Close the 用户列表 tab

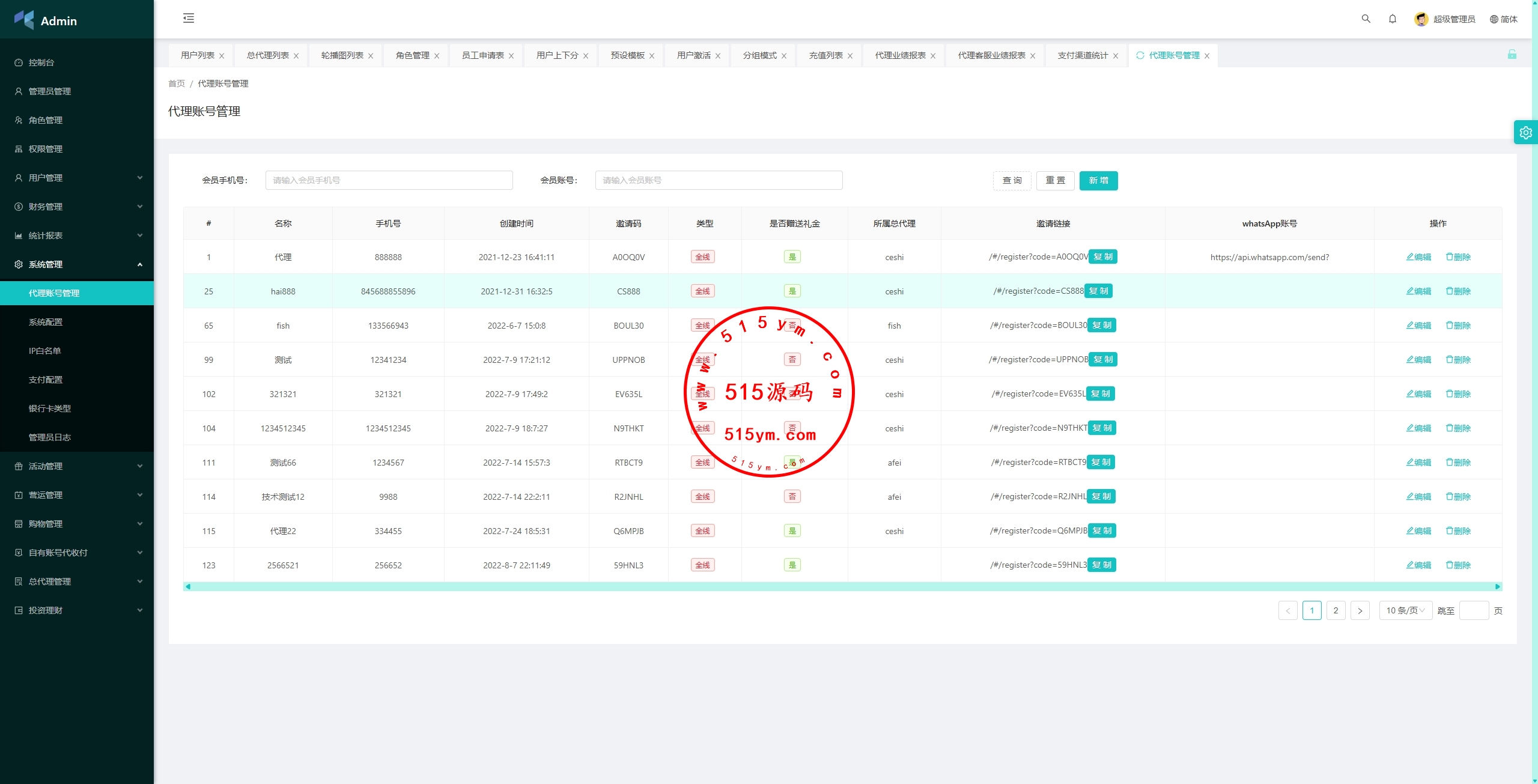point(222,56)
